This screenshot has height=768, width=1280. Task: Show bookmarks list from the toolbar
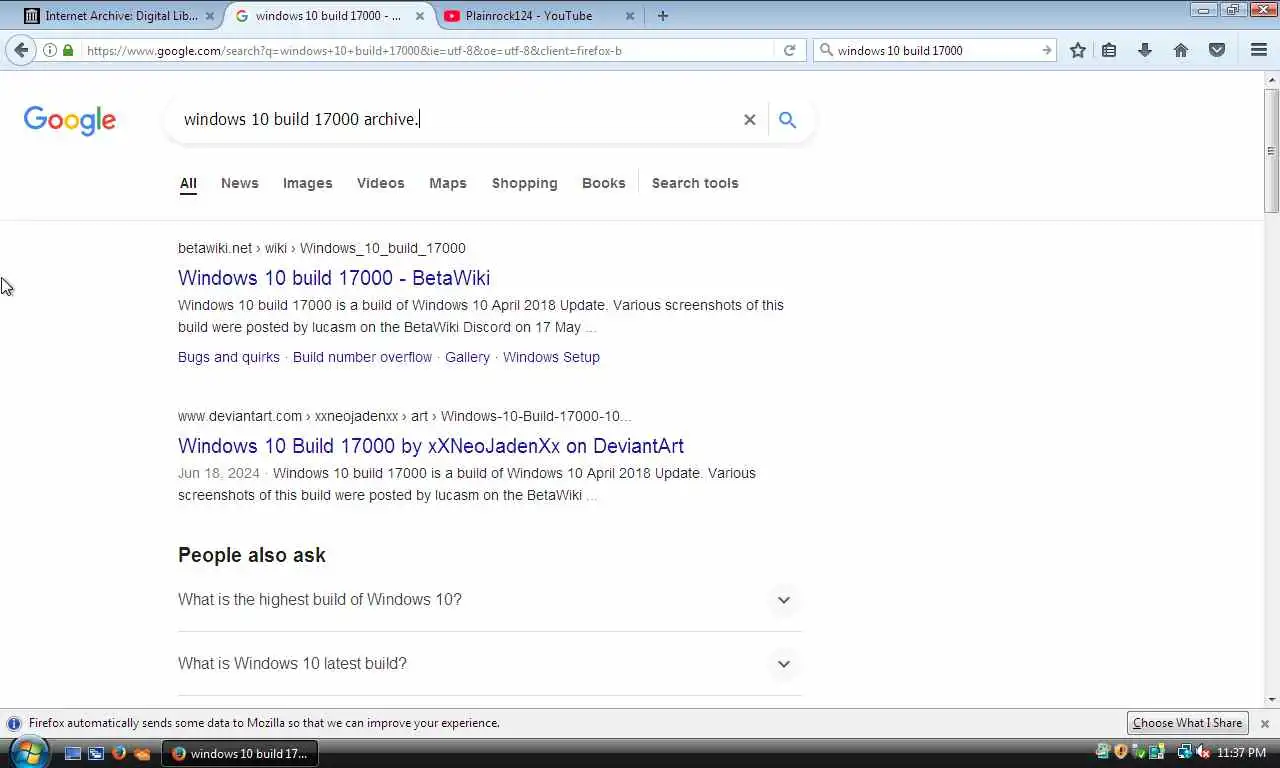(x=1109, y=50)
